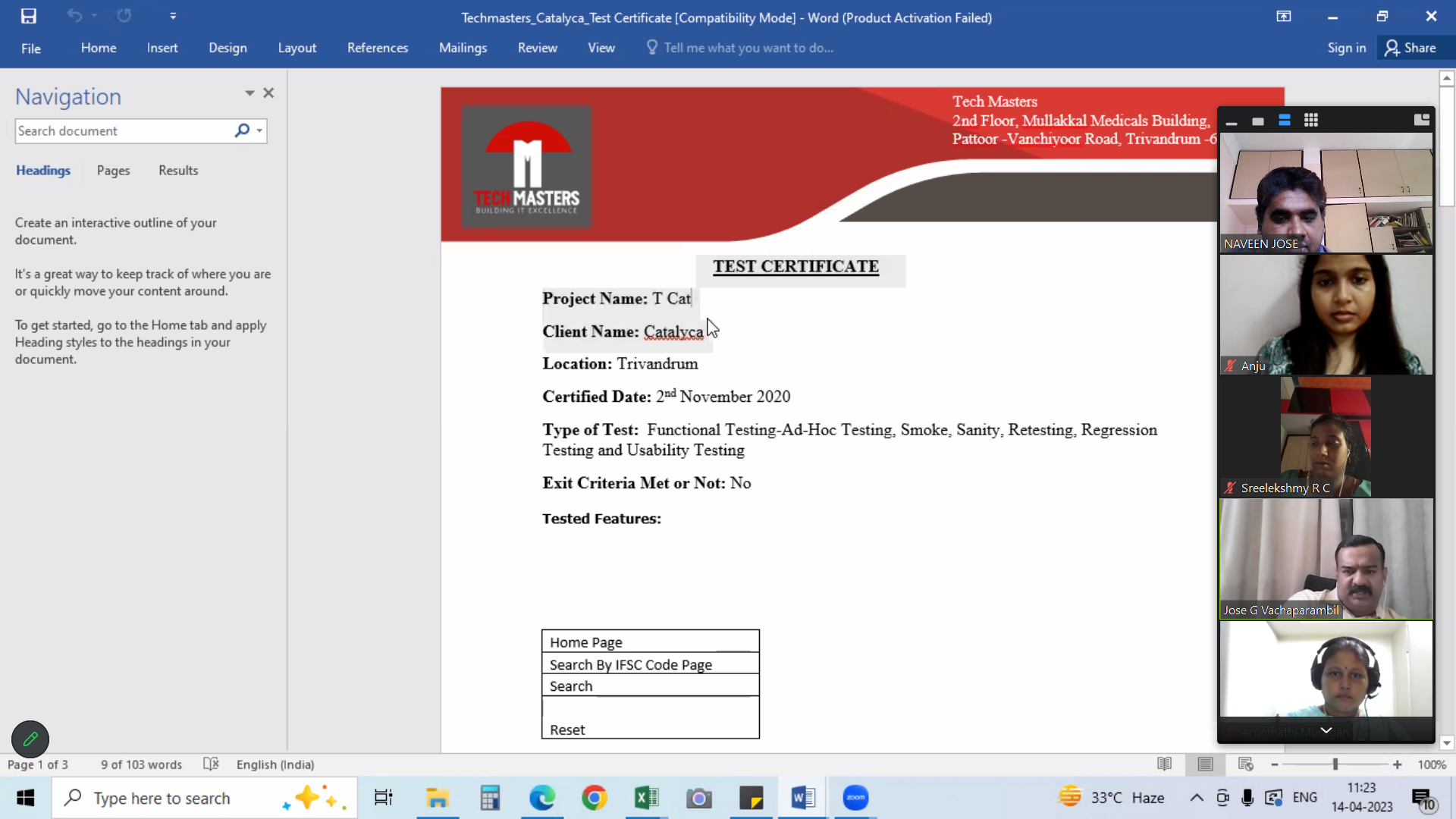Switch to Web Layout view
This screenshot has height=819, width=1456.
[1245, 764]
